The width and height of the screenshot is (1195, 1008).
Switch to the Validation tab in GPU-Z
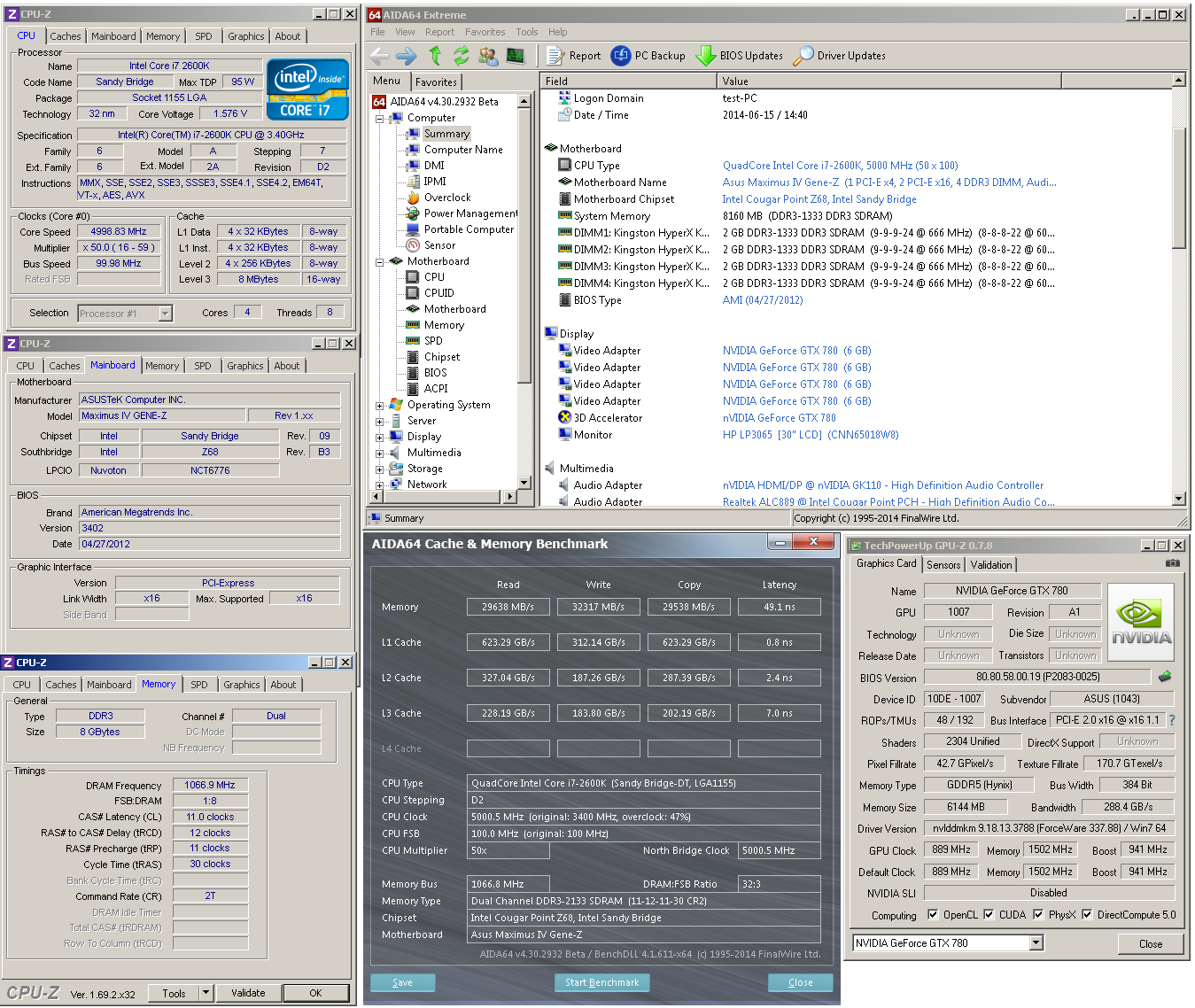(991, 565)
